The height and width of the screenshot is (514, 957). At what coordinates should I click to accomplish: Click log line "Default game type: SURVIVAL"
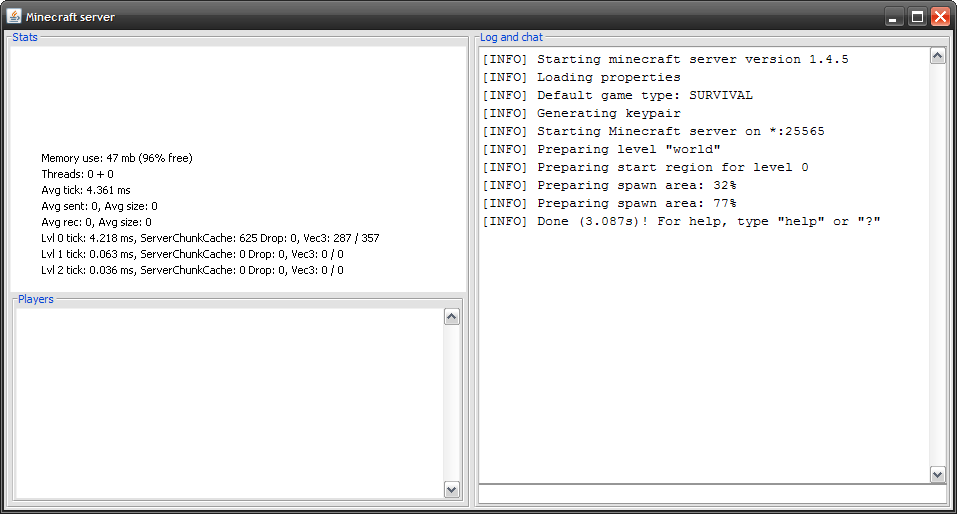[618, 95]
